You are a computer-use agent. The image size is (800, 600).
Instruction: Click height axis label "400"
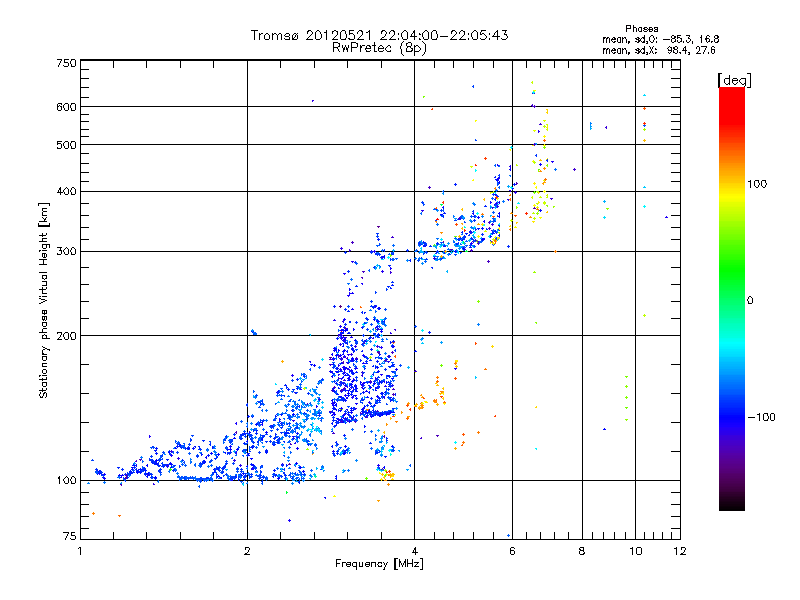click(x=66, y=192)
